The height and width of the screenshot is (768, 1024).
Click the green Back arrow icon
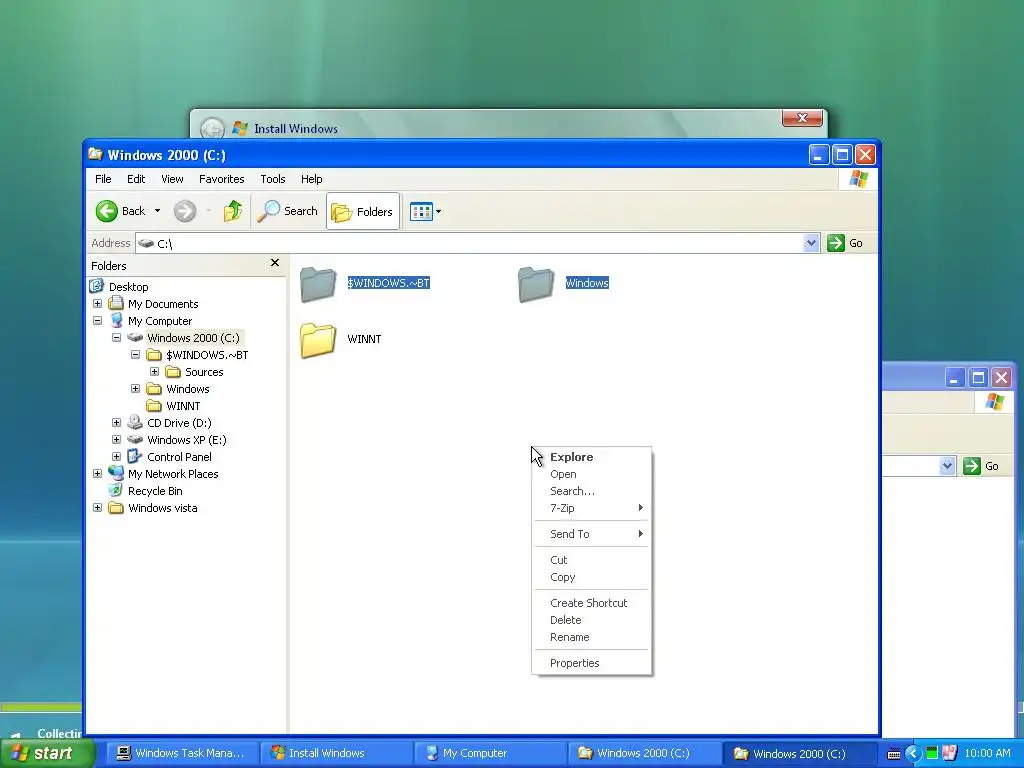(106, 211)
